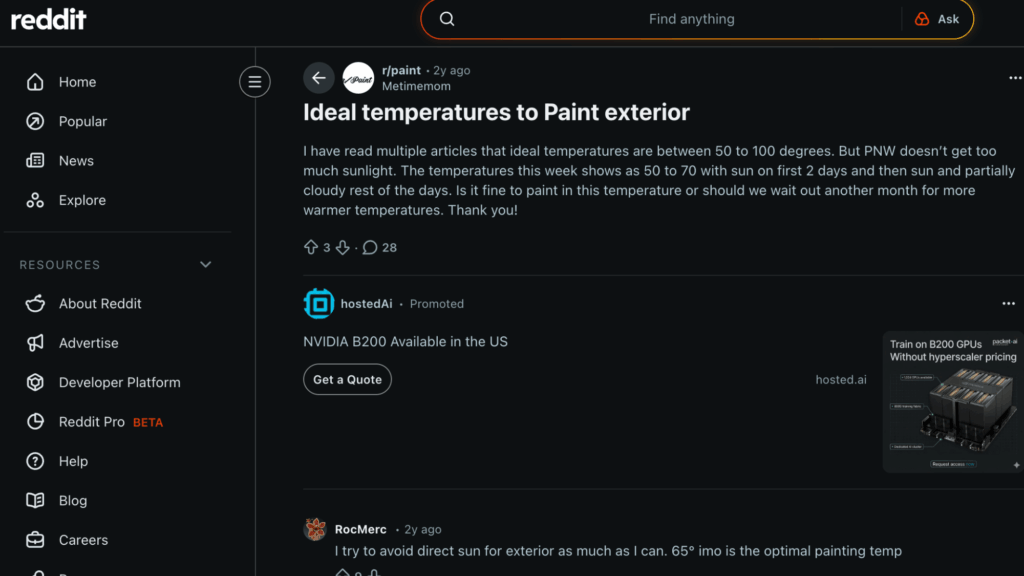
Task: Click the Reddit Pro icon in the sidebar
Action: point(33,421)
